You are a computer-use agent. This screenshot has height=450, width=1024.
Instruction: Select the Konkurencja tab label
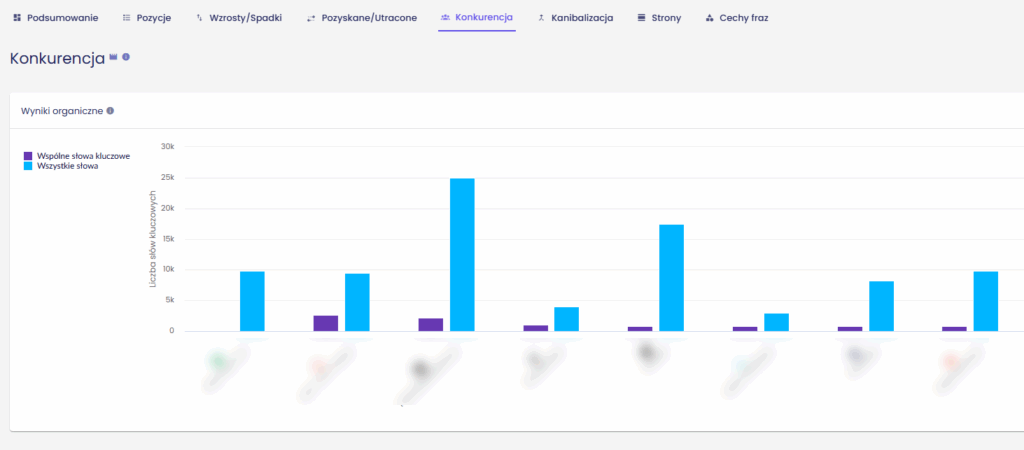pos(483,18)
